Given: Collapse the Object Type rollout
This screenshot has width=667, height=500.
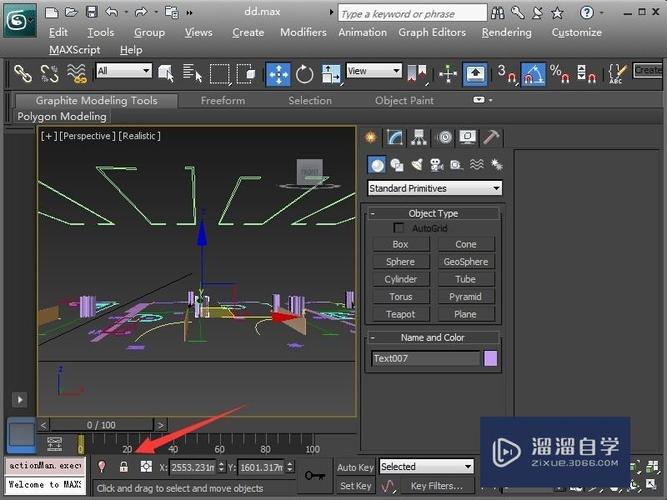Looking at the screenshot, I should point(434,213).
